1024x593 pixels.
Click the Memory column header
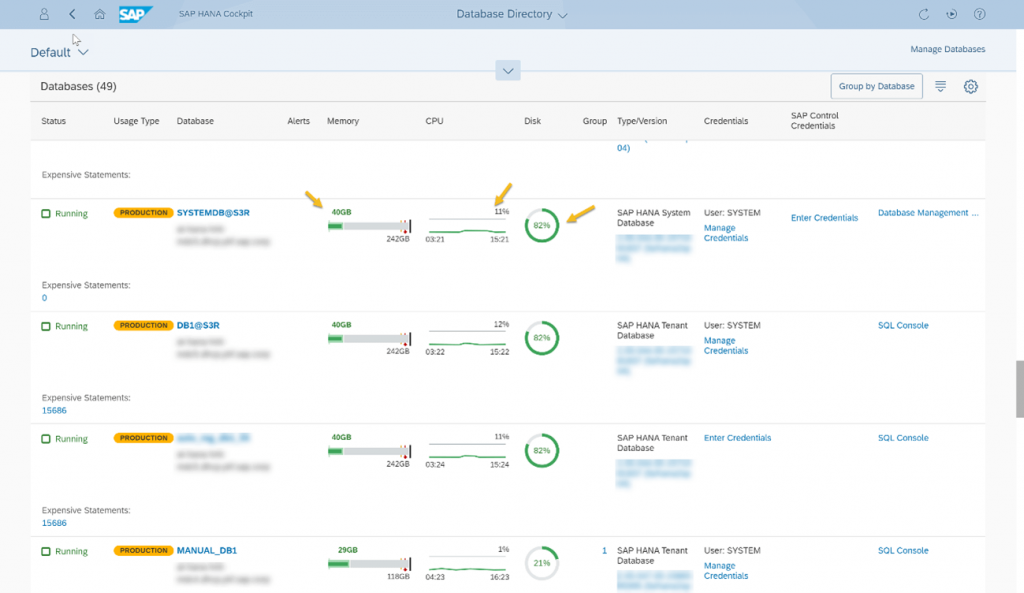coord(343,121)
